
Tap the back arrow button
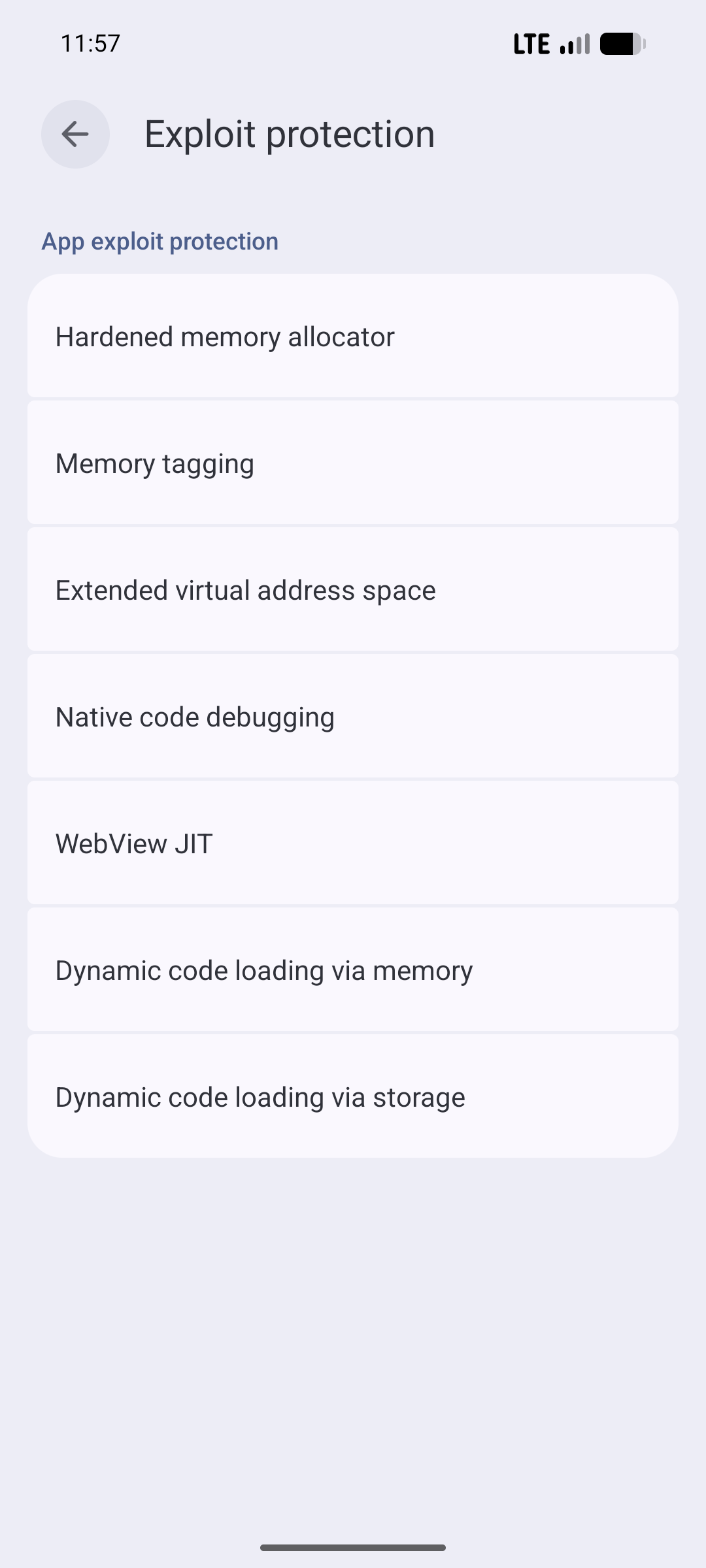pyautogui.click(x=75, y=134)
